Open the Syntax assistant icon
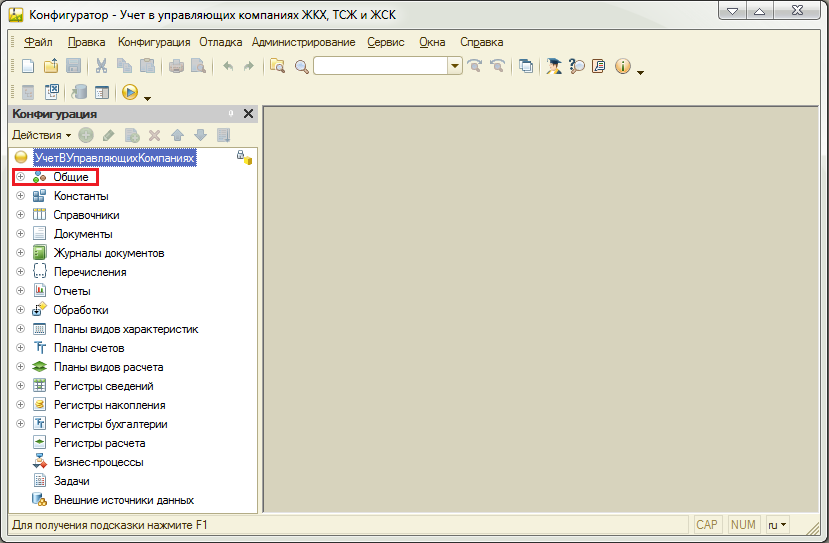 pos(554,66)
